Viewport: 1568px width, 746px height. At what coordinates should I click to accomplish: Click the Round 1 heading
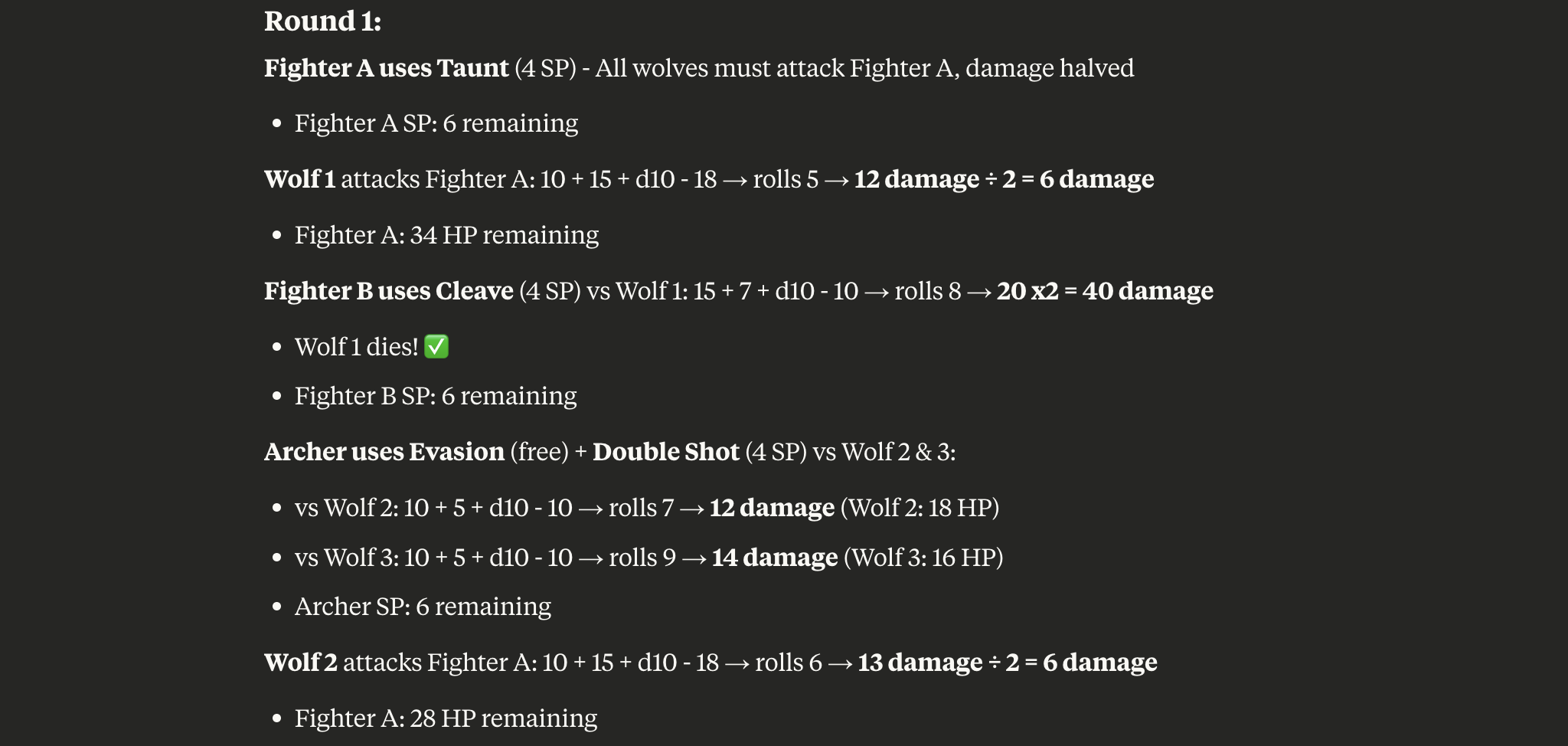[x=322, y=21]
